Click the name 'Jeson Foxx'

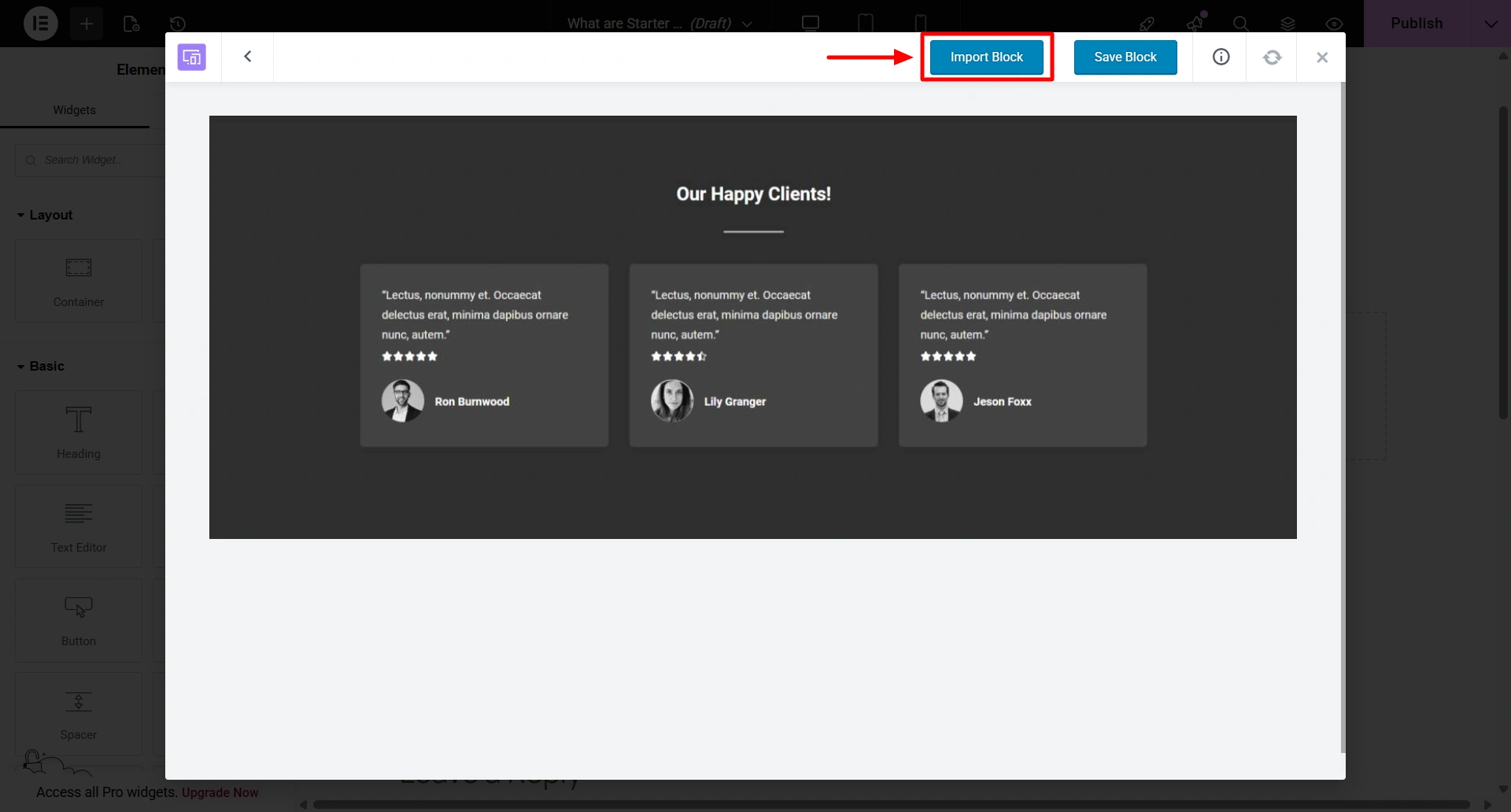tap(1003, 401)
